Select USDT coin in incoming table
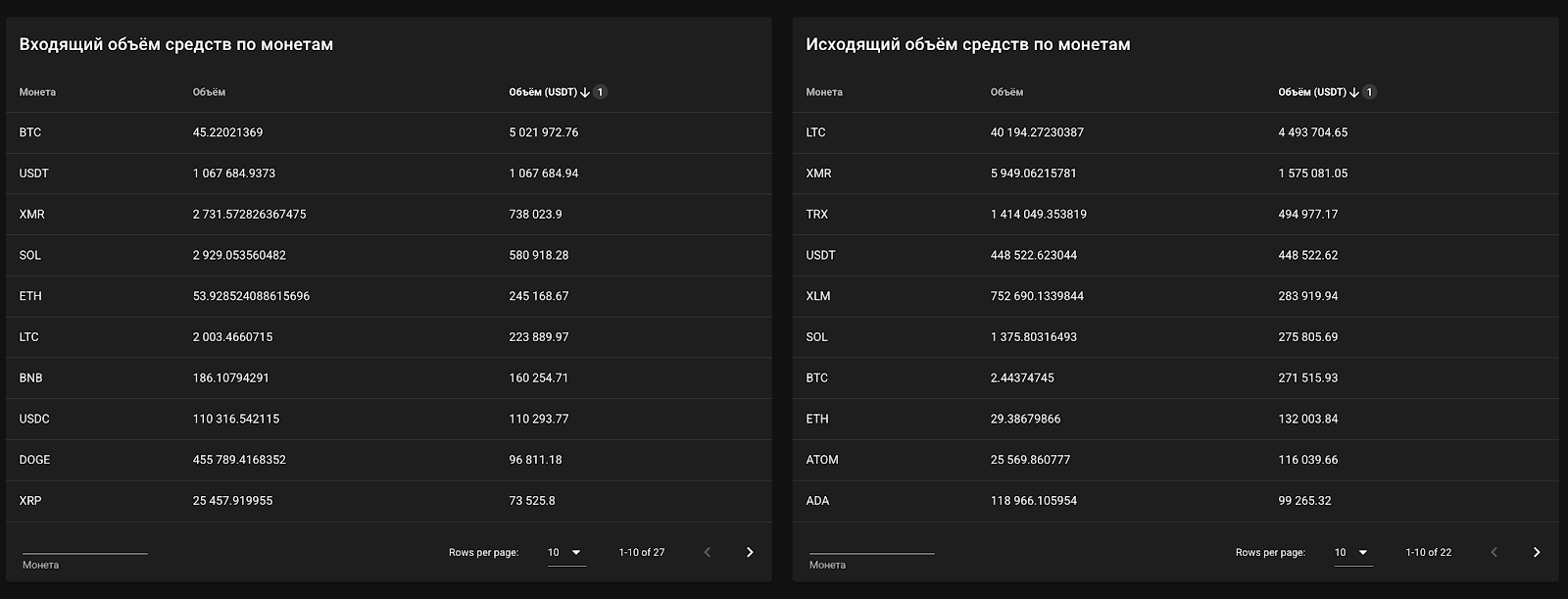Viewport: 1568px width, 599px height. click(33, 174)
